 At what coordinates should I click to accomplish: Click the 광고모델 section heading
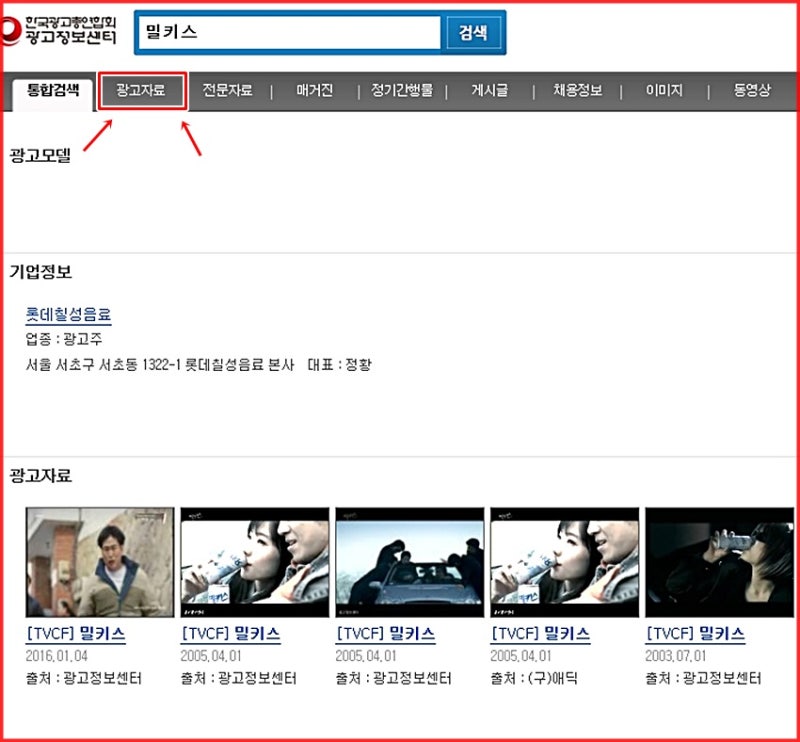pyautogui.click(x=40, y=155)
